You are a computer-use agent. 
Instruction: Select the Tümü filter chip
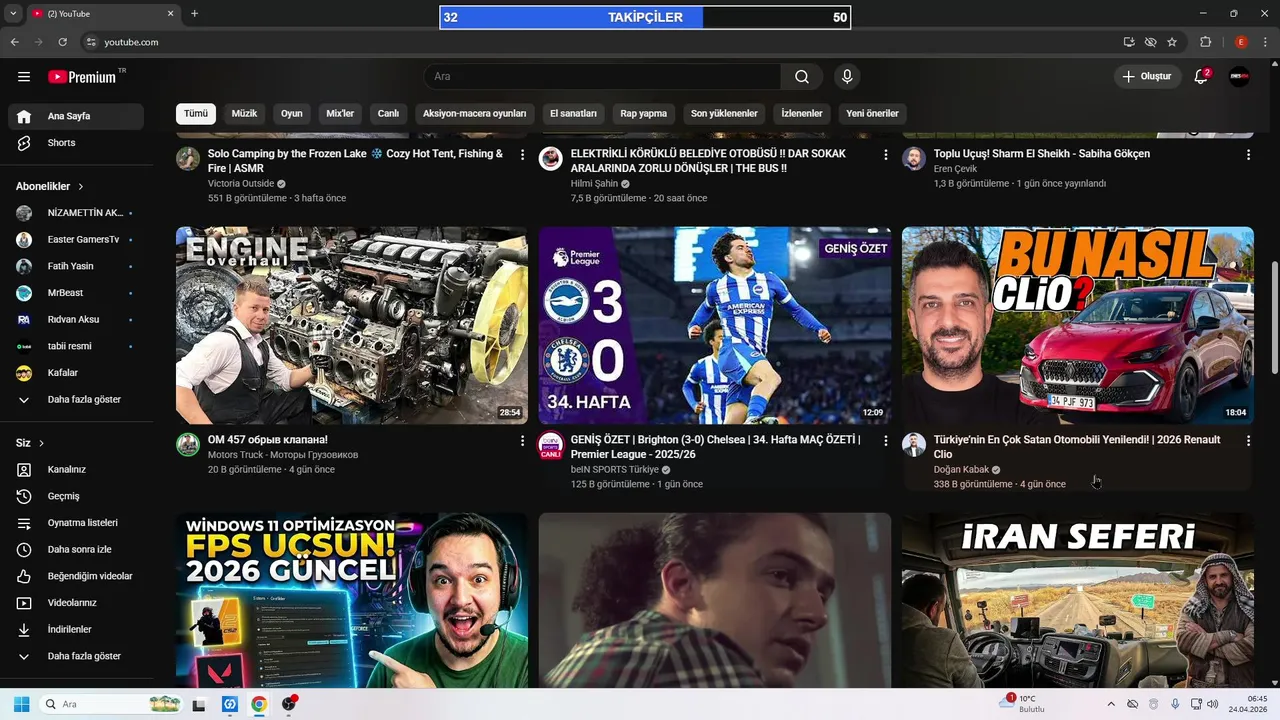[x=196, y=113]
